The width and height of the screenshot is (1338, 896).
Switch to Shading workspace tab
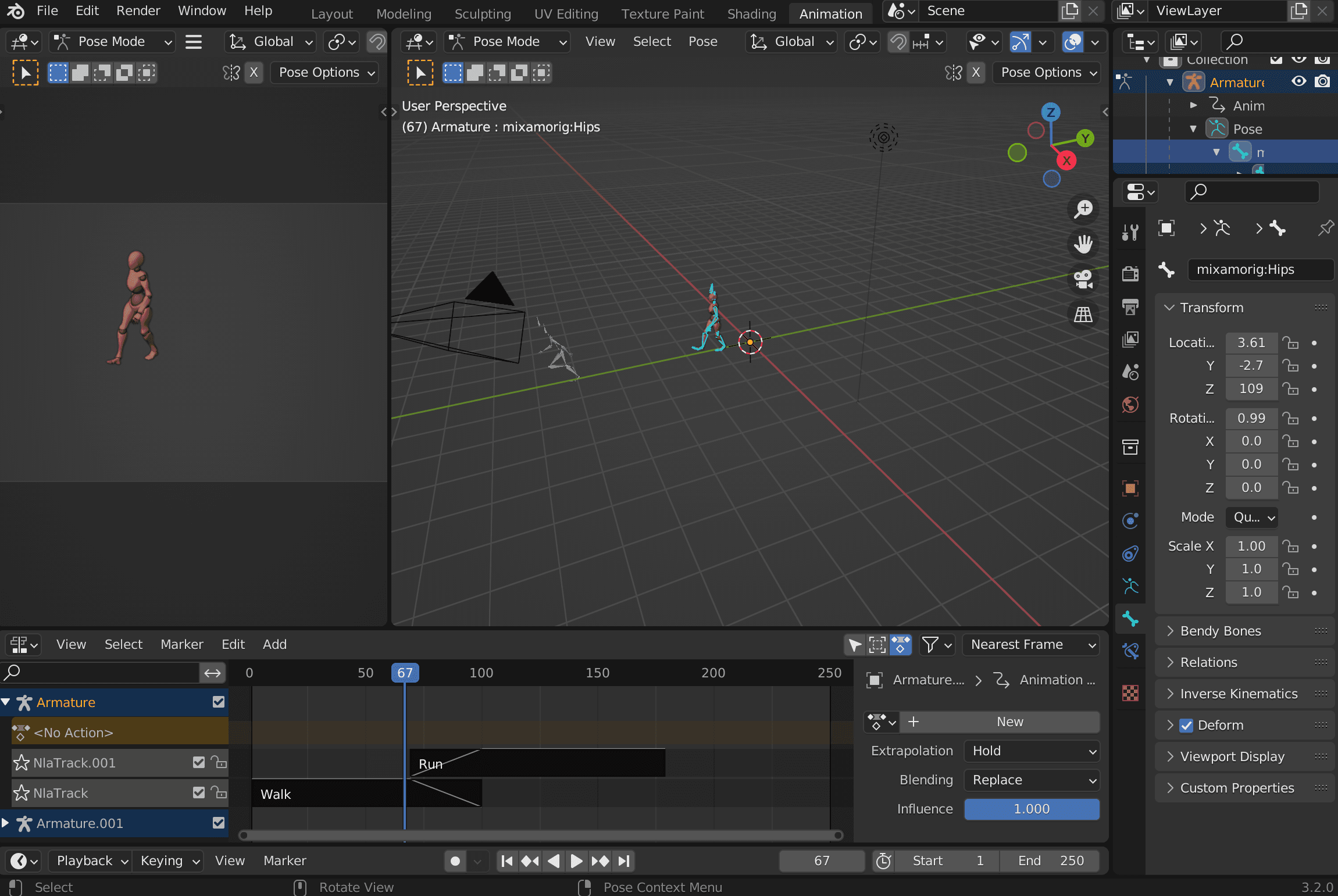pos(751,13)
